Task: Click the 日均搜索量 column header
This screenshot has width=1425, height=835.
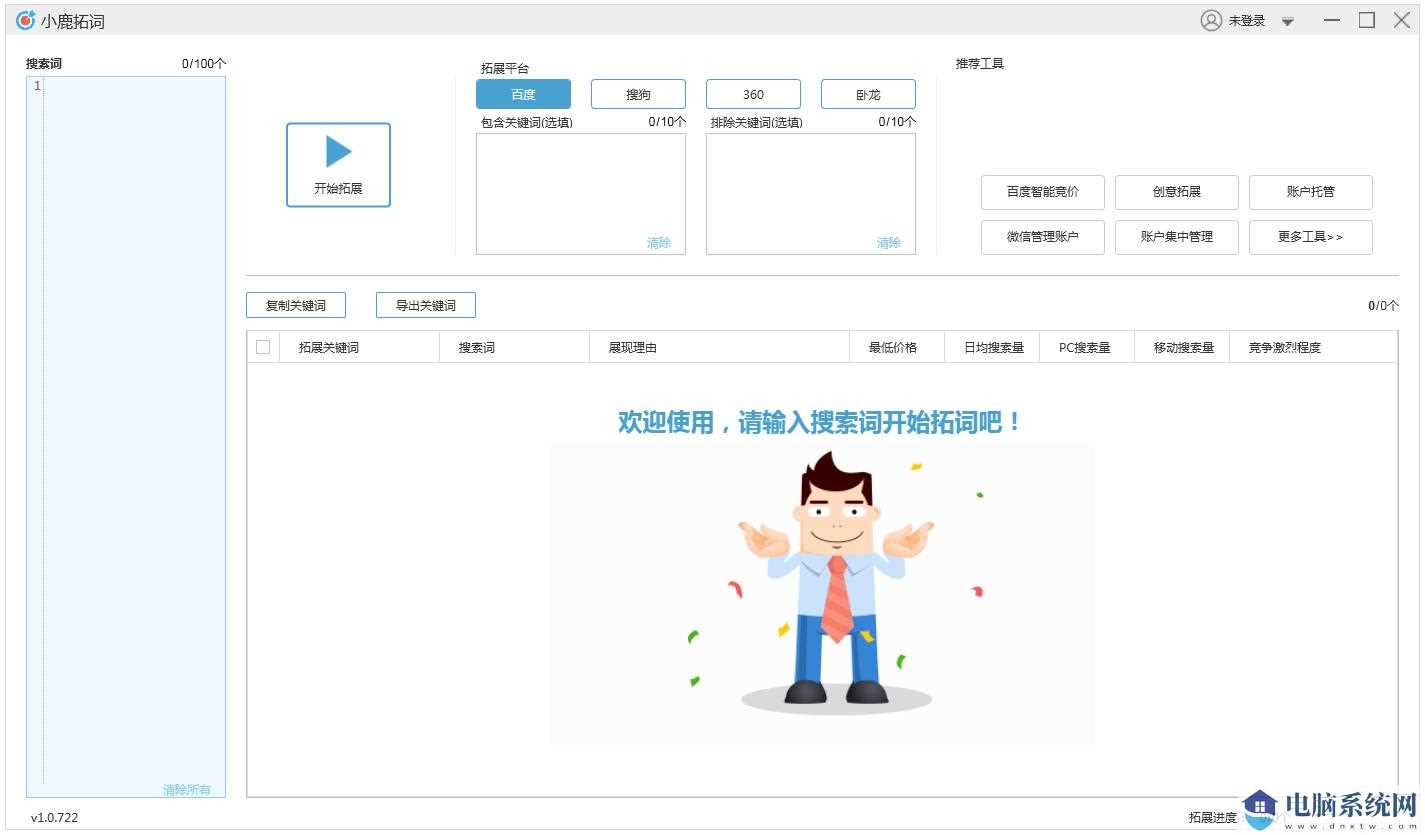Action: 994,348
